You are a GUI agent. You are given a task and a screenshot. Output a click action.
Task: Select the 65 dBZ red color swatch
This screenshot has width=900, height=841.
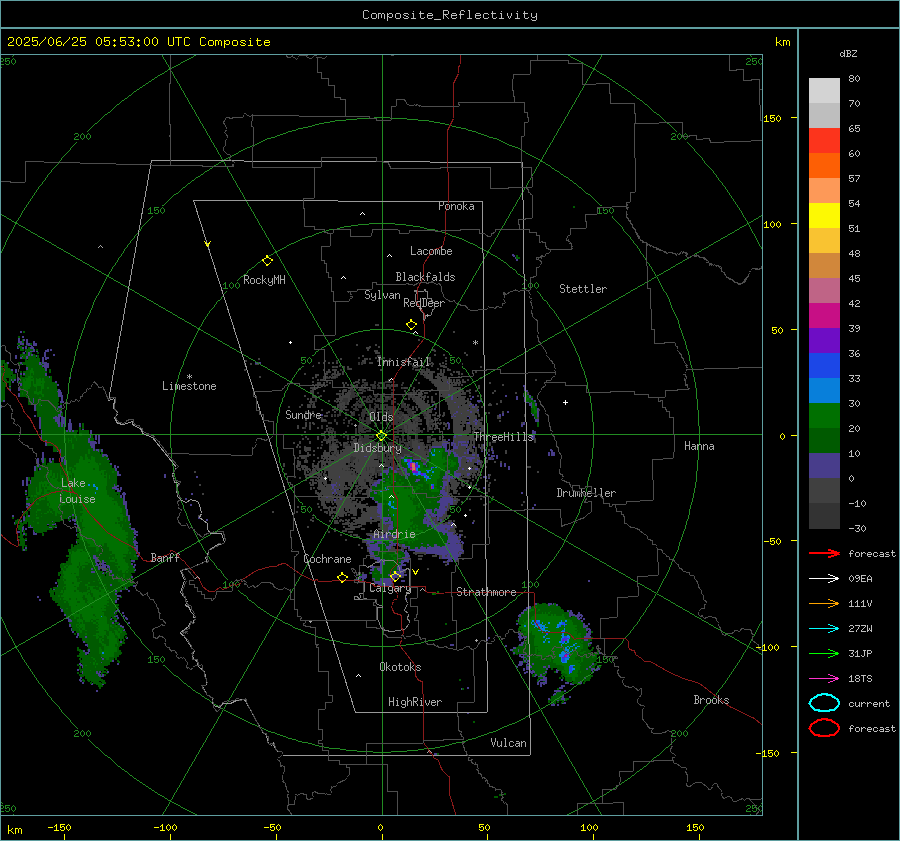click(x=824, y=140)
